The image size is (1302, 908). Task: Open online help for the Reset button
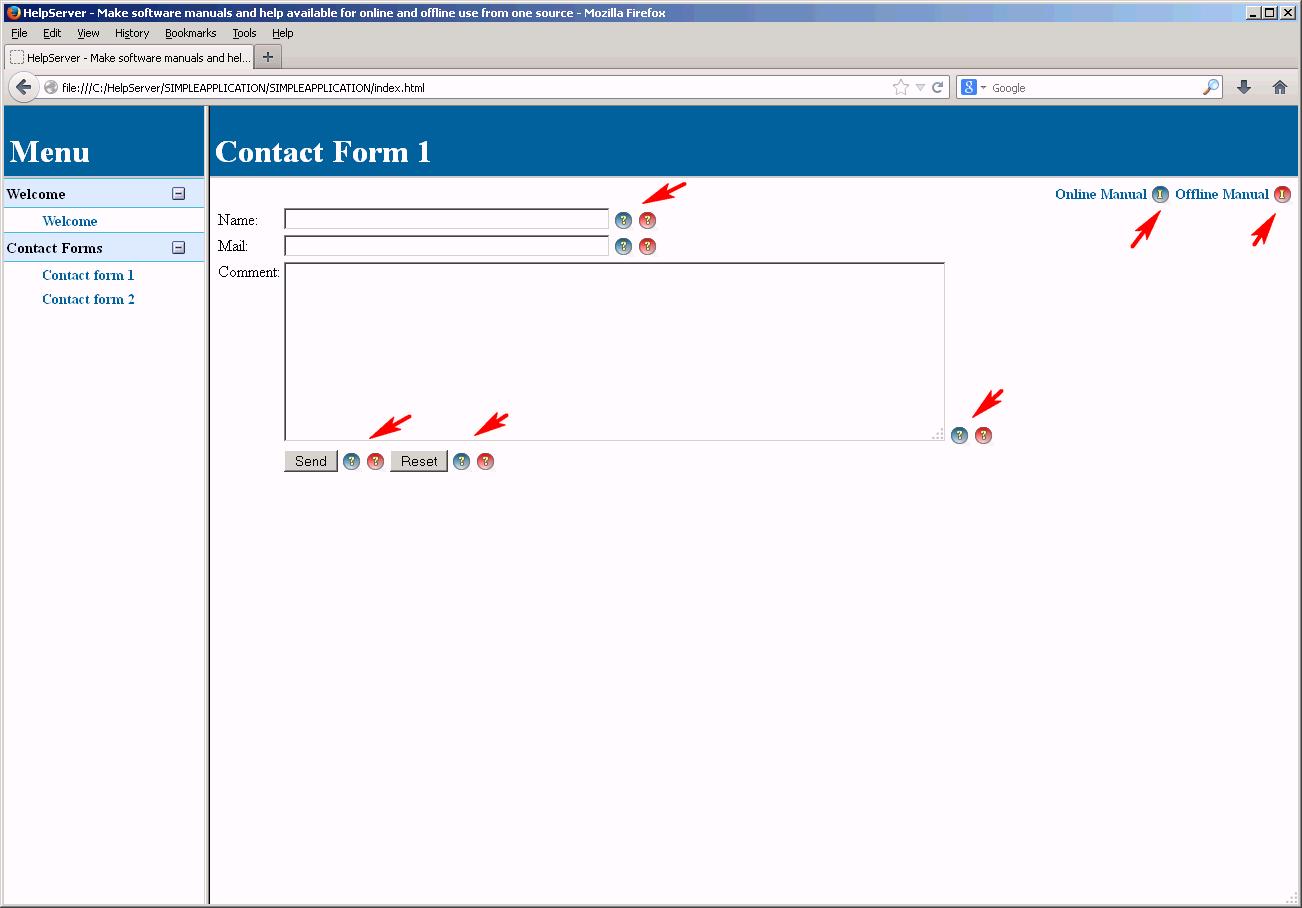click(461, 461)
